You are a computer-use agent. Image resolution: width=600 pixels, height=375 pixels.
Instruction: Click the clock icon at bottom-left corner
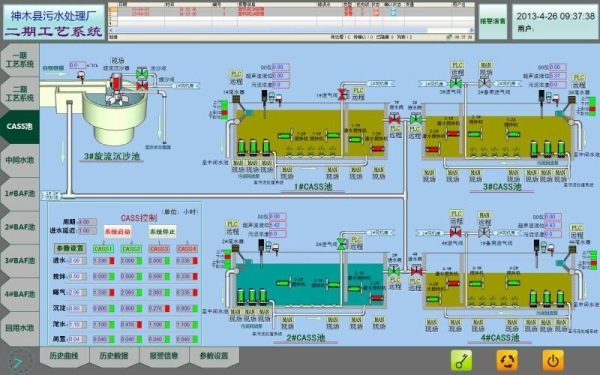pyautogui.click(x=18, y=361)
